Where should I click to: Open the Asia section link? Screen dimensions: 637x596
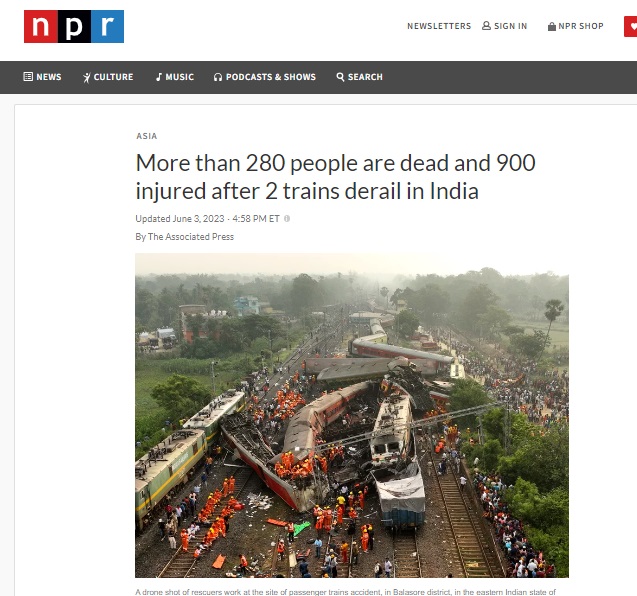(x=147, y=136)
